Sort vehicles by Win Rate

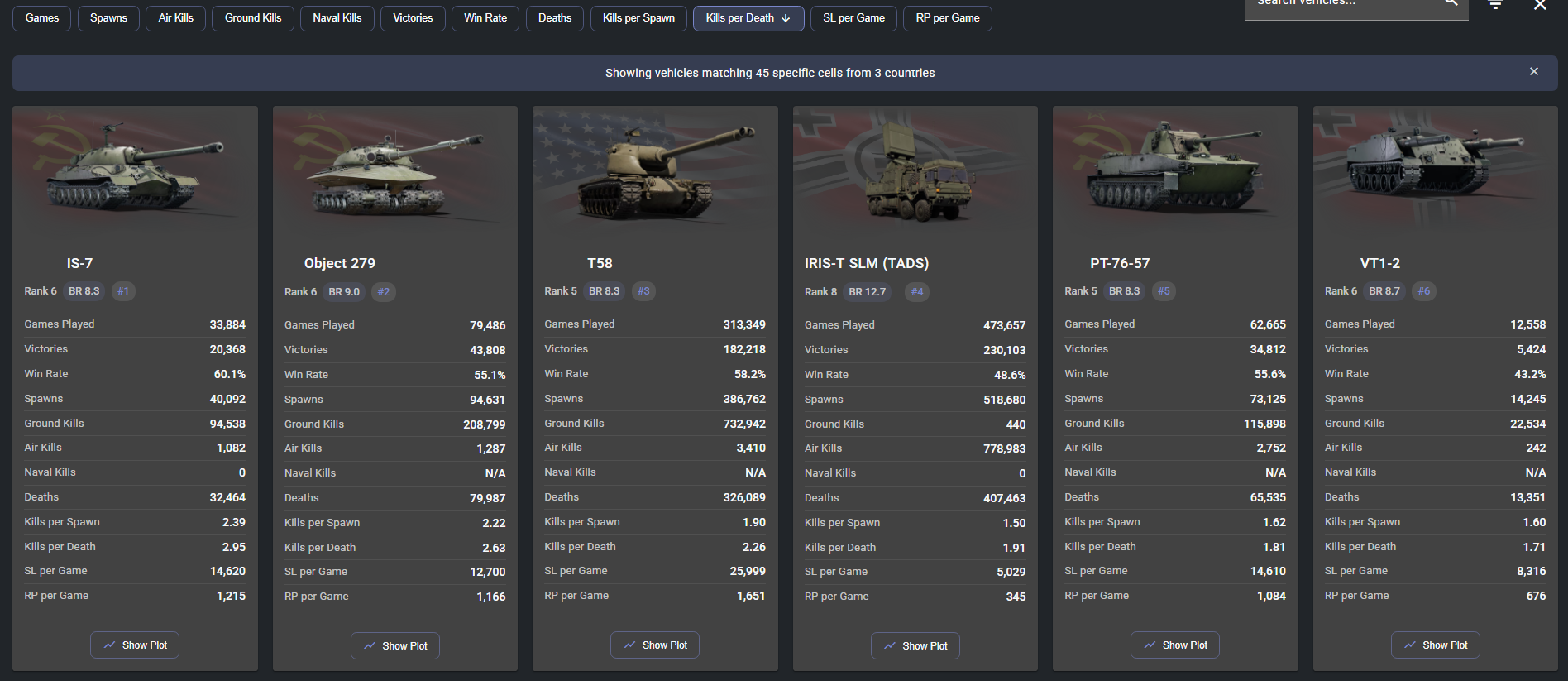click(485, 18)
